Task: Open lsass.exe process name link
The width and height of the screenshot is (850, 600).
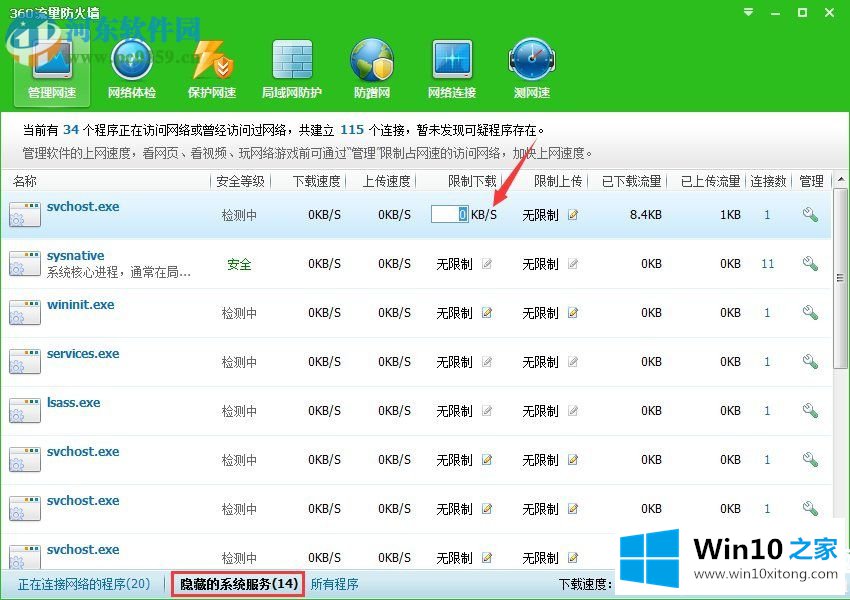Action: 73,403
